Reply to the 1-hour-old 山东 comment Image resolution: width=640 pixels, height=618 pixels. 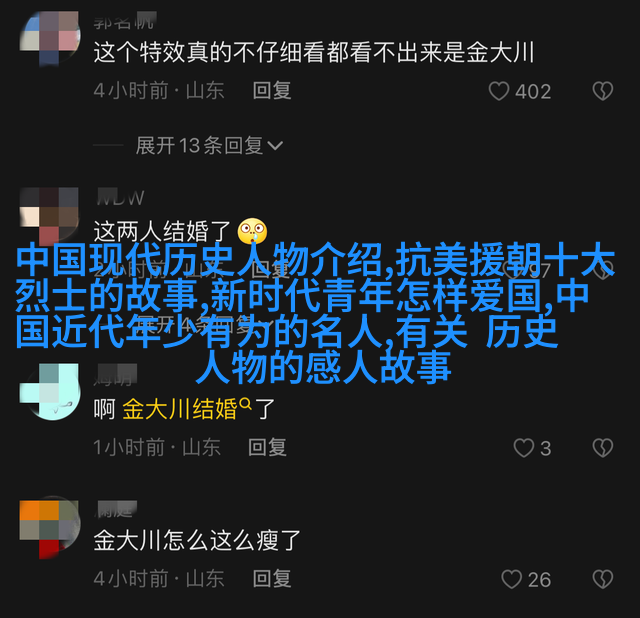click(267, 448)
